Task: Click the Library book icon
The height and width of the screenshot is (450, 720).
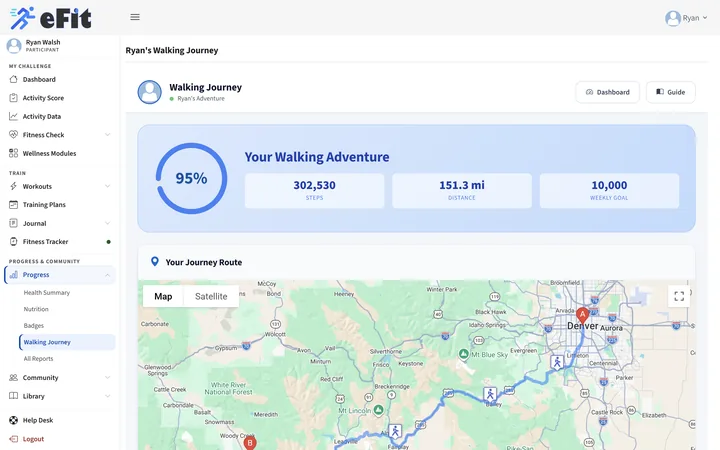Action: click(13, 396)
